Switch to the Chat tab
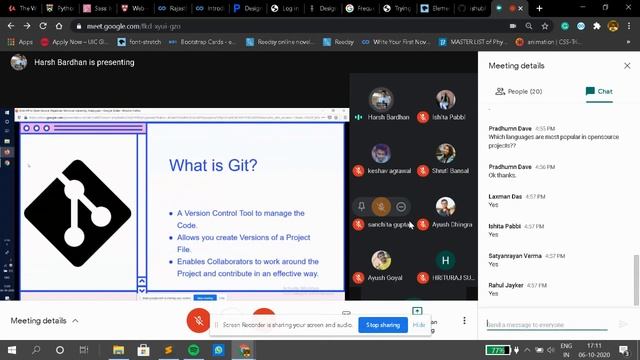 pos(599,91)
